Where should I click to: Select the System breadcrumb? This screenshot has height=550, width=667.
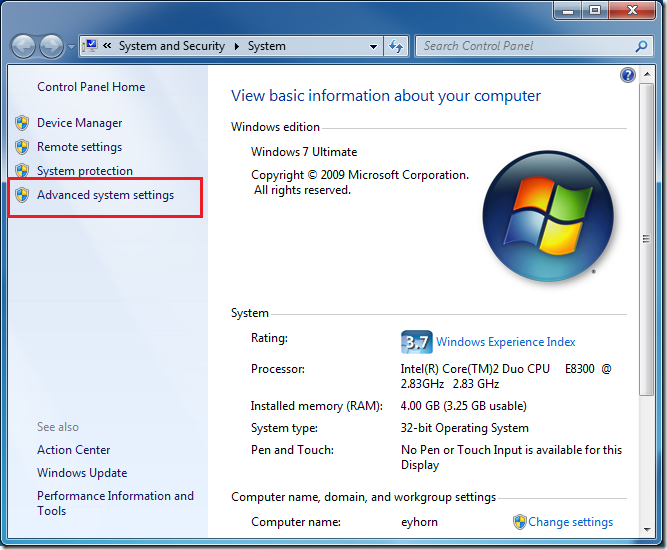[x=267, y=46]
